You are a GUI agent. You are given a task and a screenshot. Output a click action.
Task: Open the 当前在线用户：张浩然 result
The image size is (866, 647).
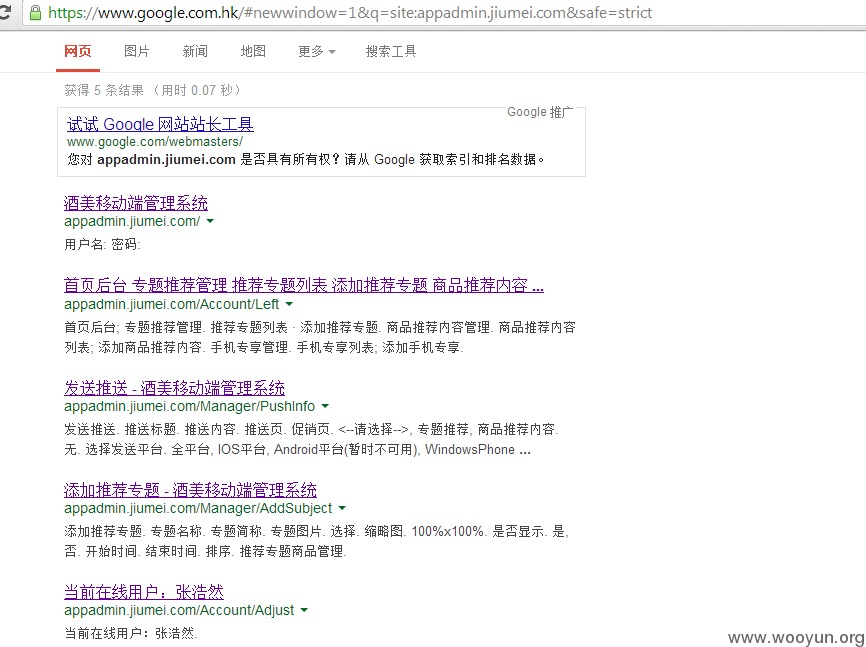pyautogui.click(x=144, y=592)
